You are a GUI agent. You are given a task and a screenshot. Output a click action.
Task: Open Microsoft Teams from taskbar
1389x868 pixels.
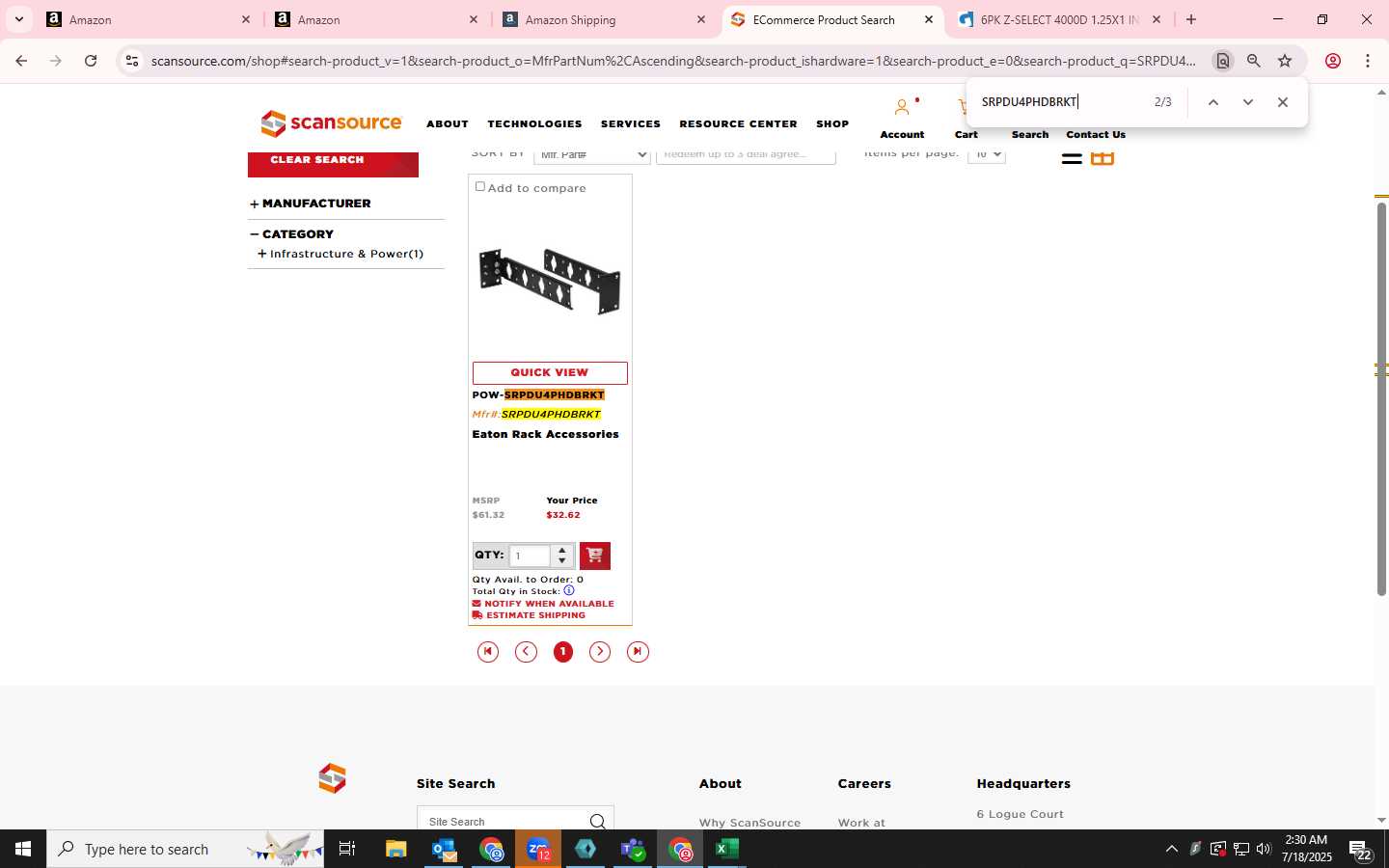(x=633, y=849)
